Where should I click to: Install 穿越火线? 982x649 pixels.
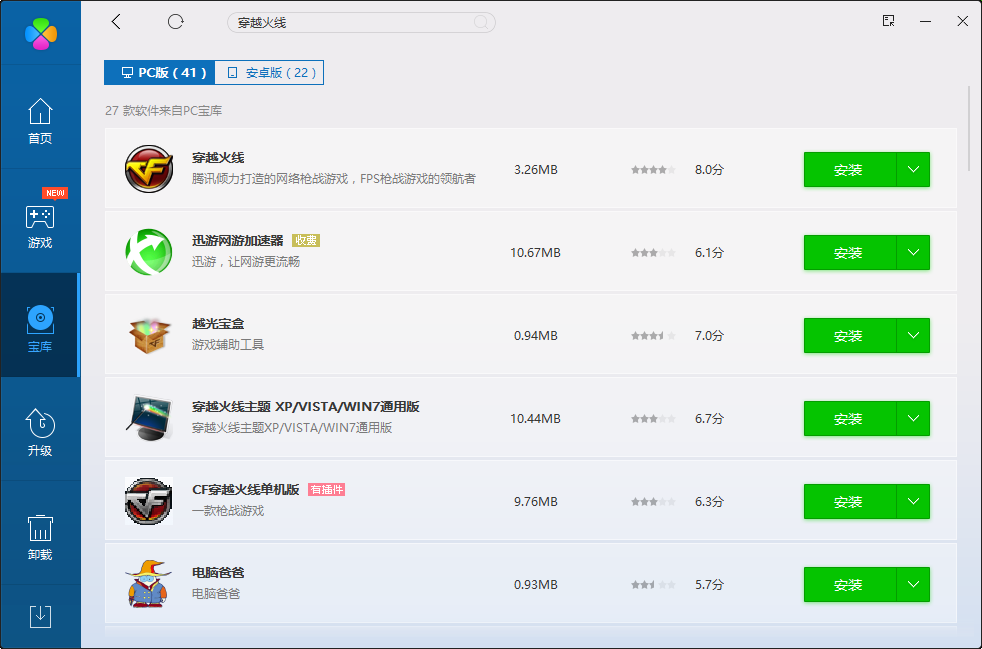850,169
